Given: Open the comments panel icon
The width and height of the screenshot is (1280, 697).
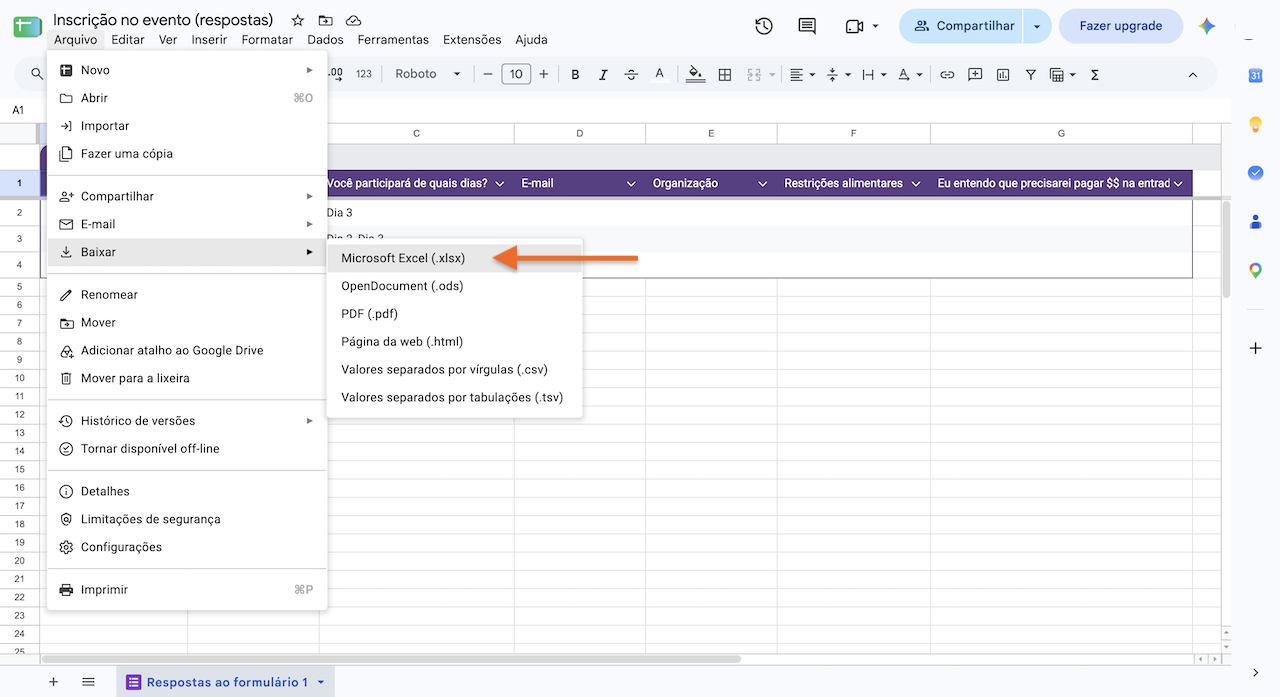Looking at the screenshot, I should [807, 27].
